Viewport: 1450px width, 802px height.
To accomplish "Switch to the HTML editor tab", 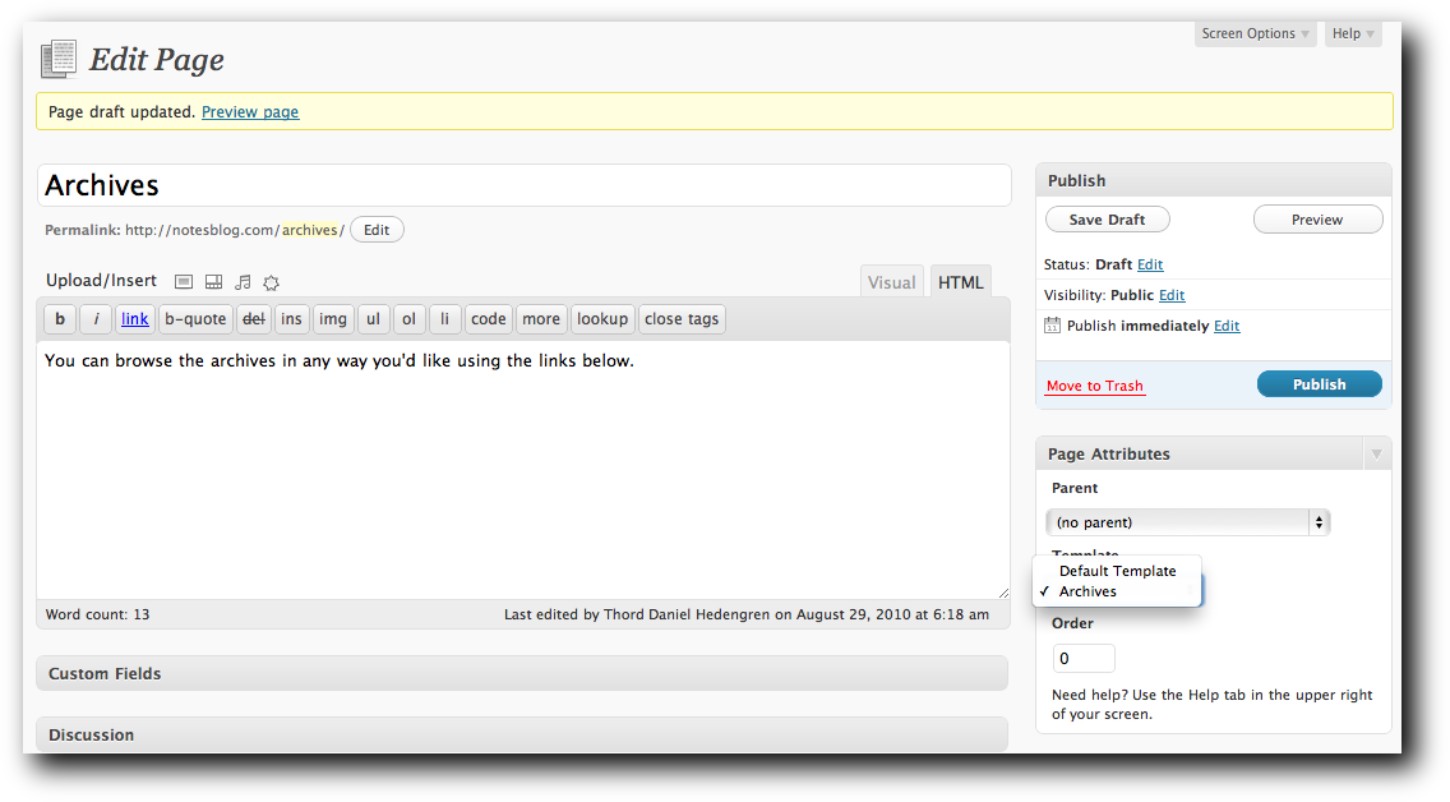I will click(961, 282).
